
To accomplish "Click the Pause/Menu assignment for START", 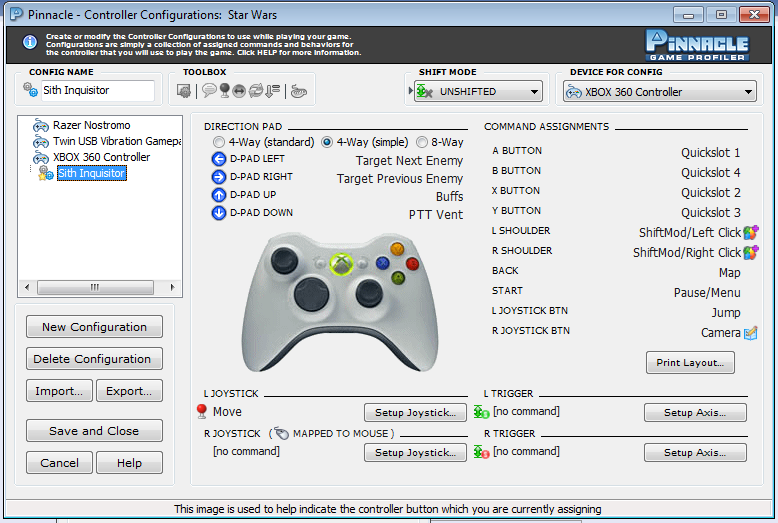I will pyautogui.click(x=707, y=293).
